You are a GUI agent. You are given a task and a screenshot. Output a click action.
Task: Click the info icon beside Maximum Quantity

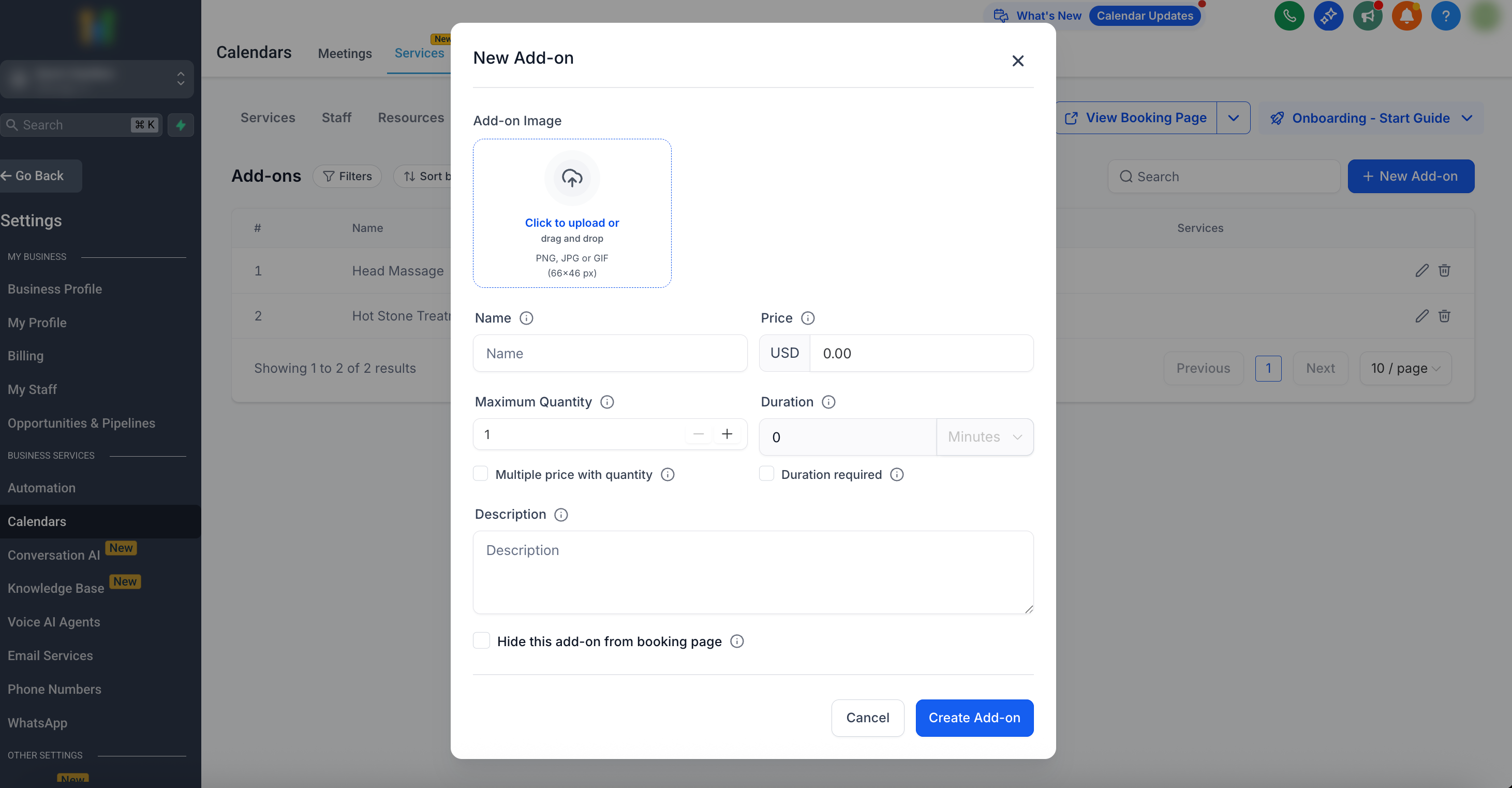607,402
